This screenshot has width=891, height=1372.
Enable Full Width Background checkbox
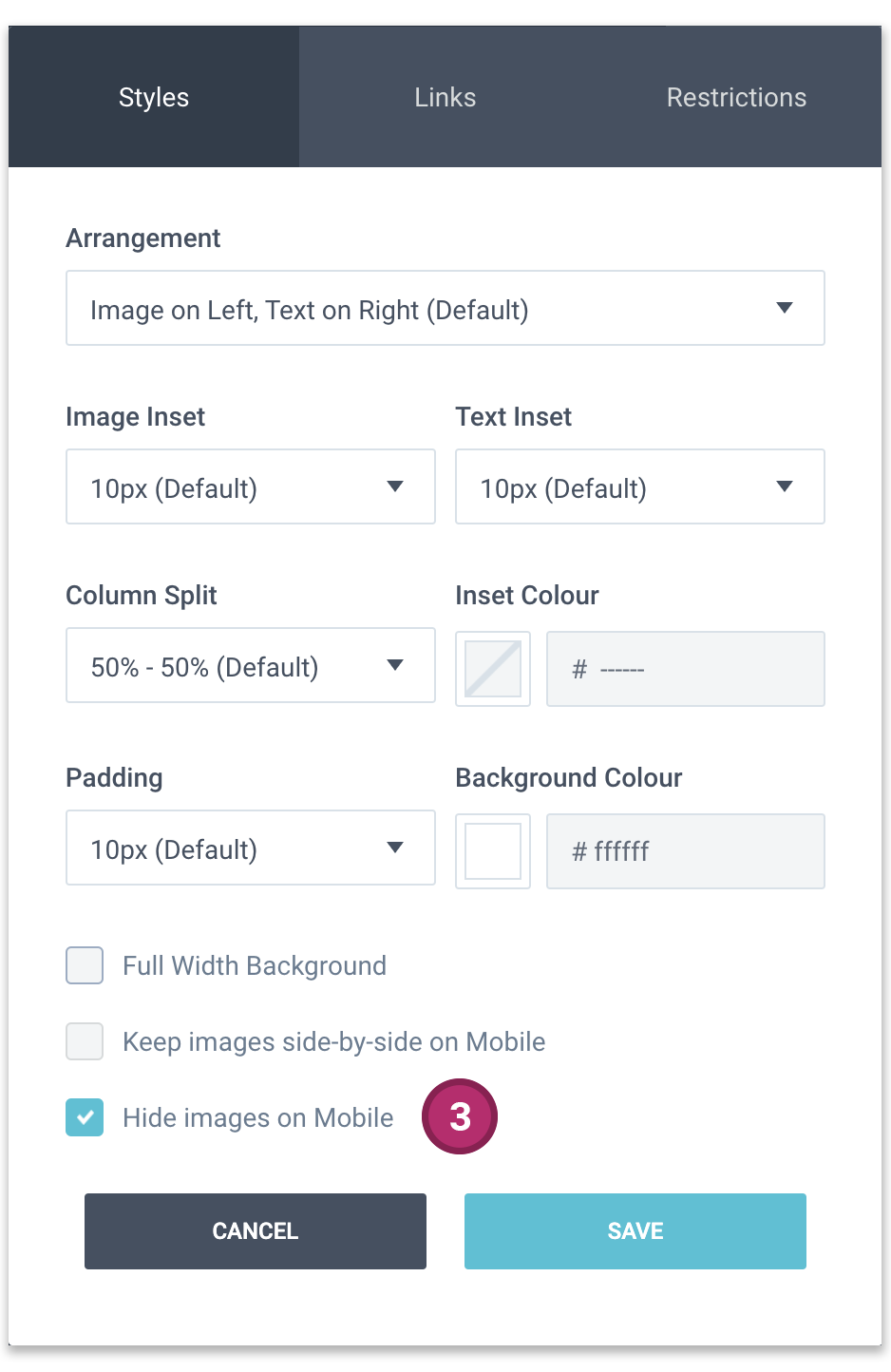coord(85,965)
